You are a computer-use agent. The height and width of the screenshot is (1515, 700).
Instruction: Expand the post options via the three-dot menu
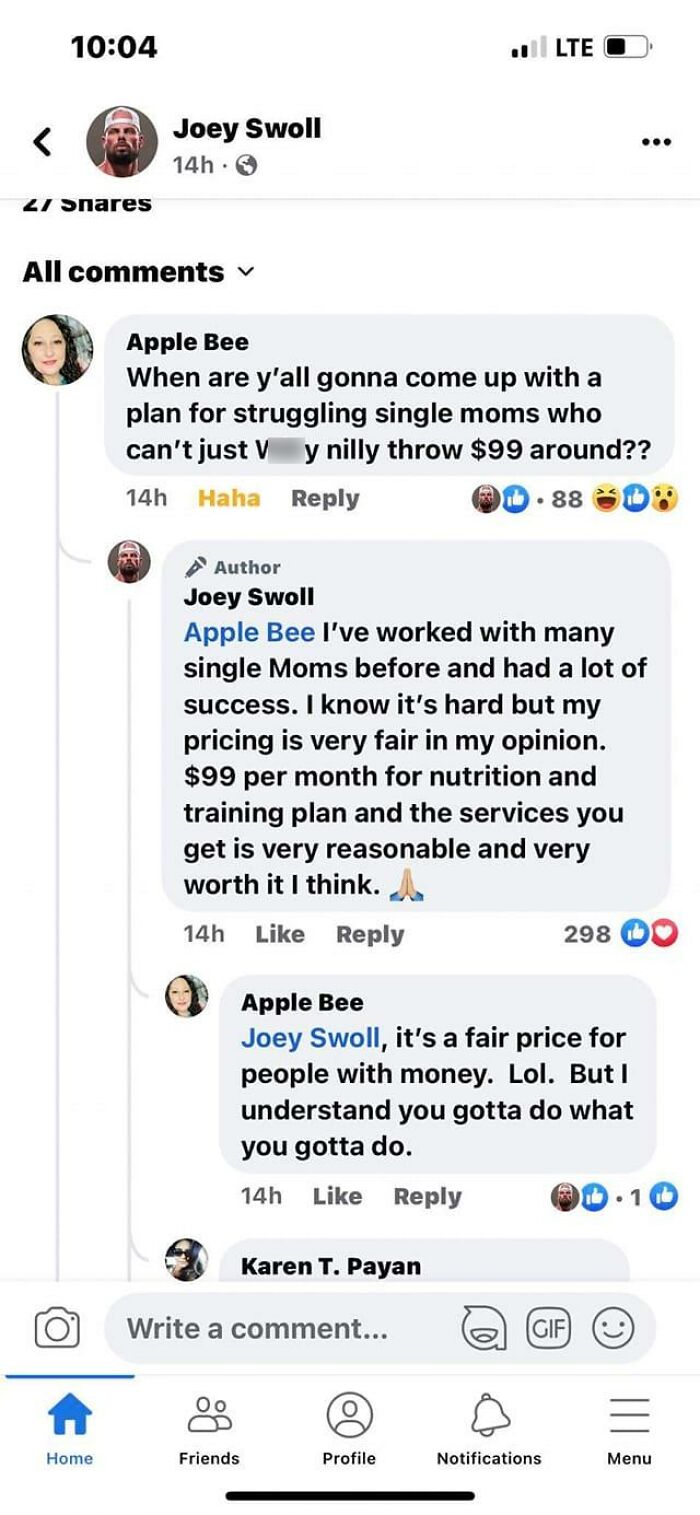654,142
